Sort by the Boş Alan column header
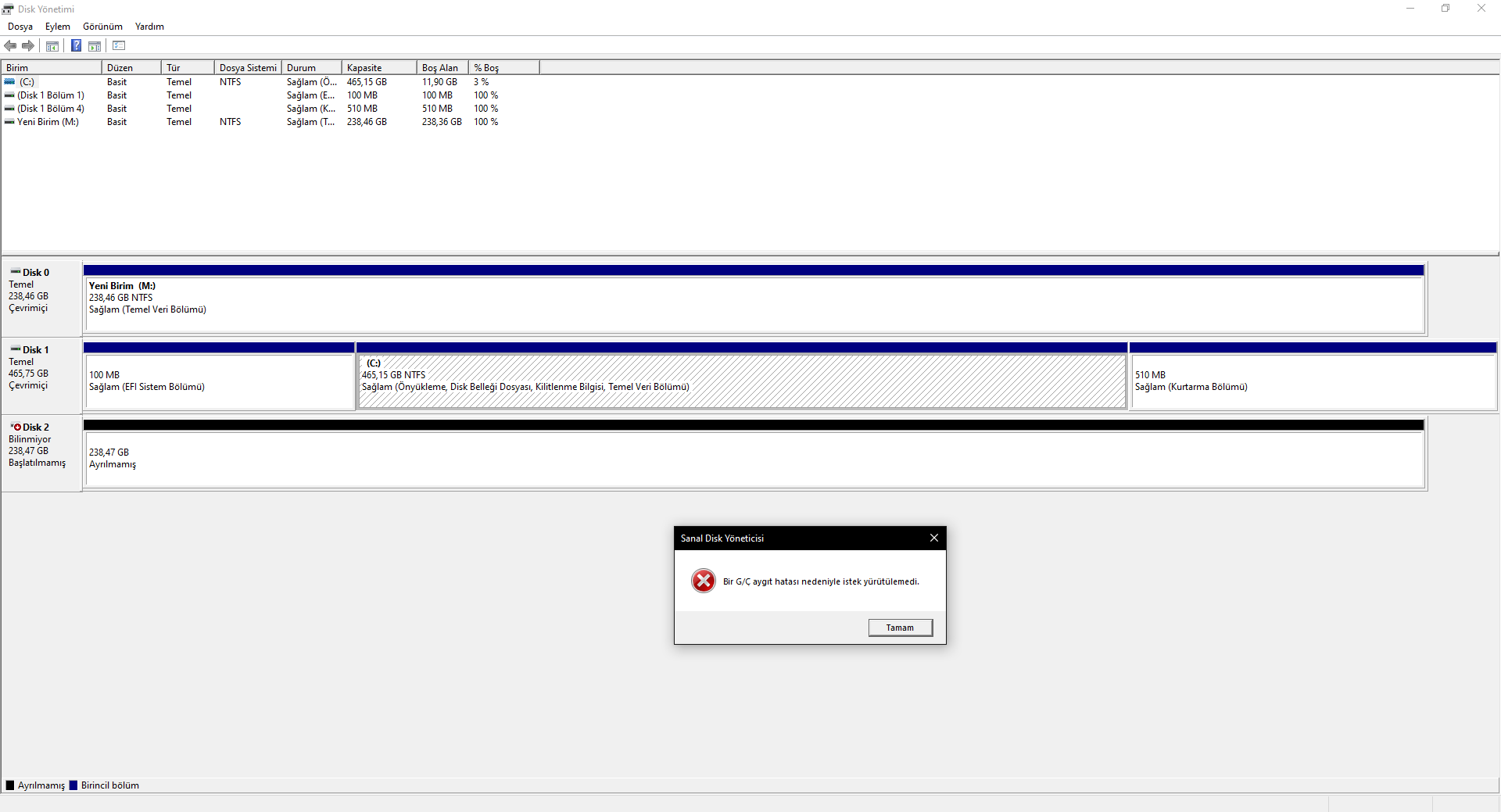Screen dimensions: 1501x812 tap(442, 68)
